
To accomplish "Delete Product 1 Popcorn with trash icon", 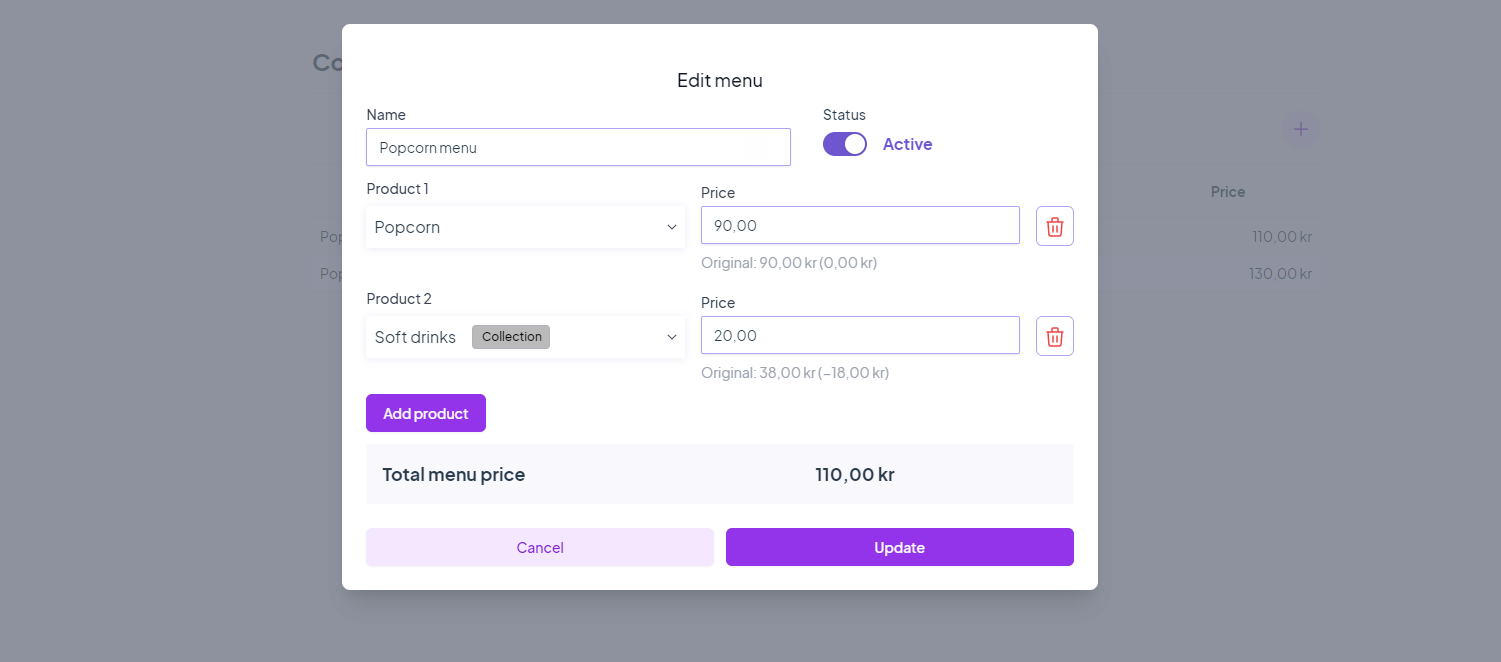I will click(1054, 226).
